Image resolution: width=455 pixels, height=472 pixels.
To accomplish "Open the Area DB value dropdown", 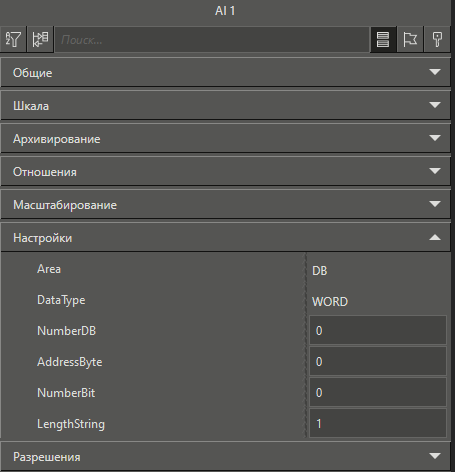I will click(378, 270).
